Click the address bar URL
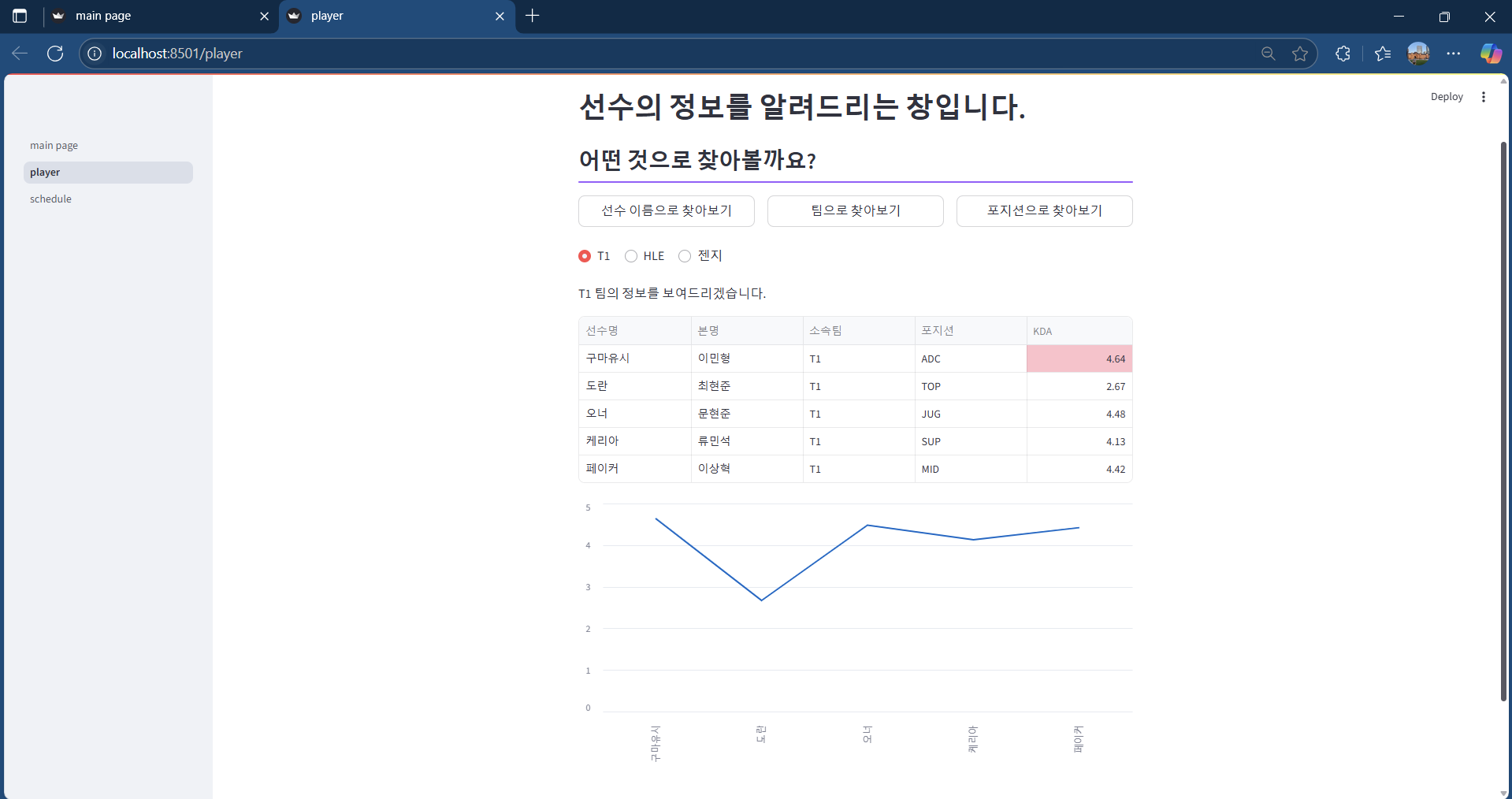 point(177,54)
